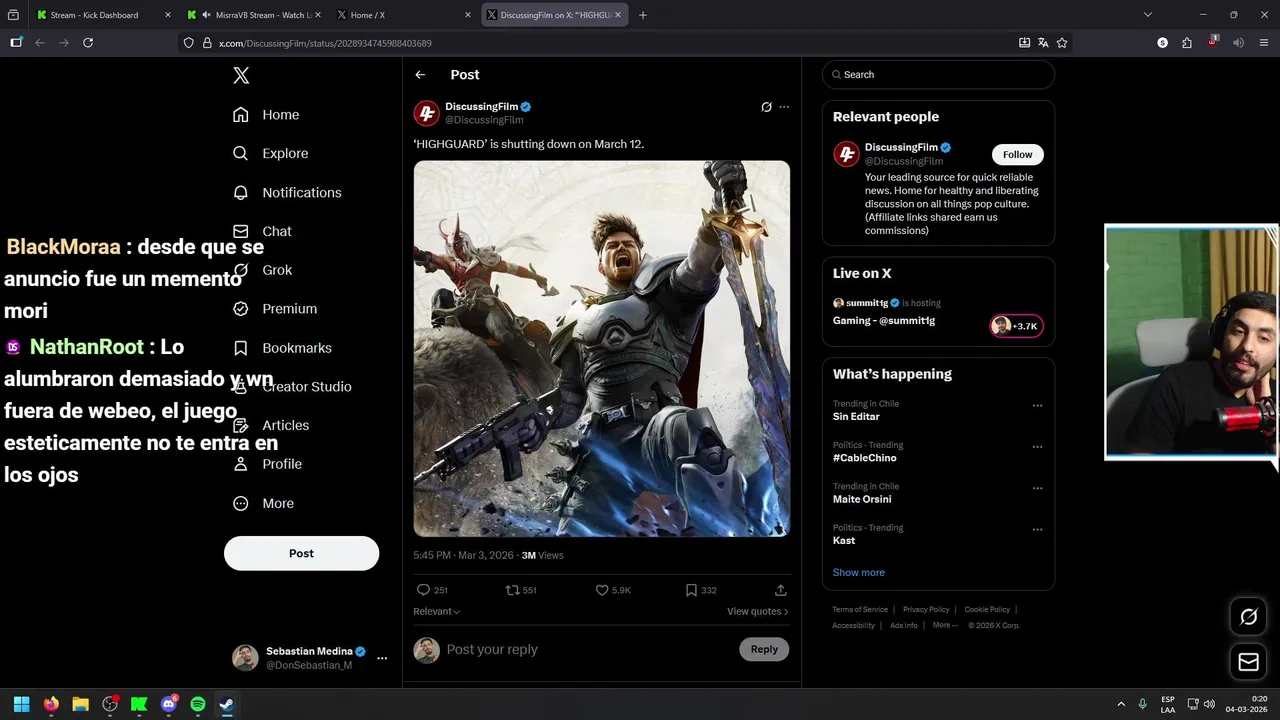
Task: Open DiscussingFilm avatar on the post
Action: tap(427, 113)
